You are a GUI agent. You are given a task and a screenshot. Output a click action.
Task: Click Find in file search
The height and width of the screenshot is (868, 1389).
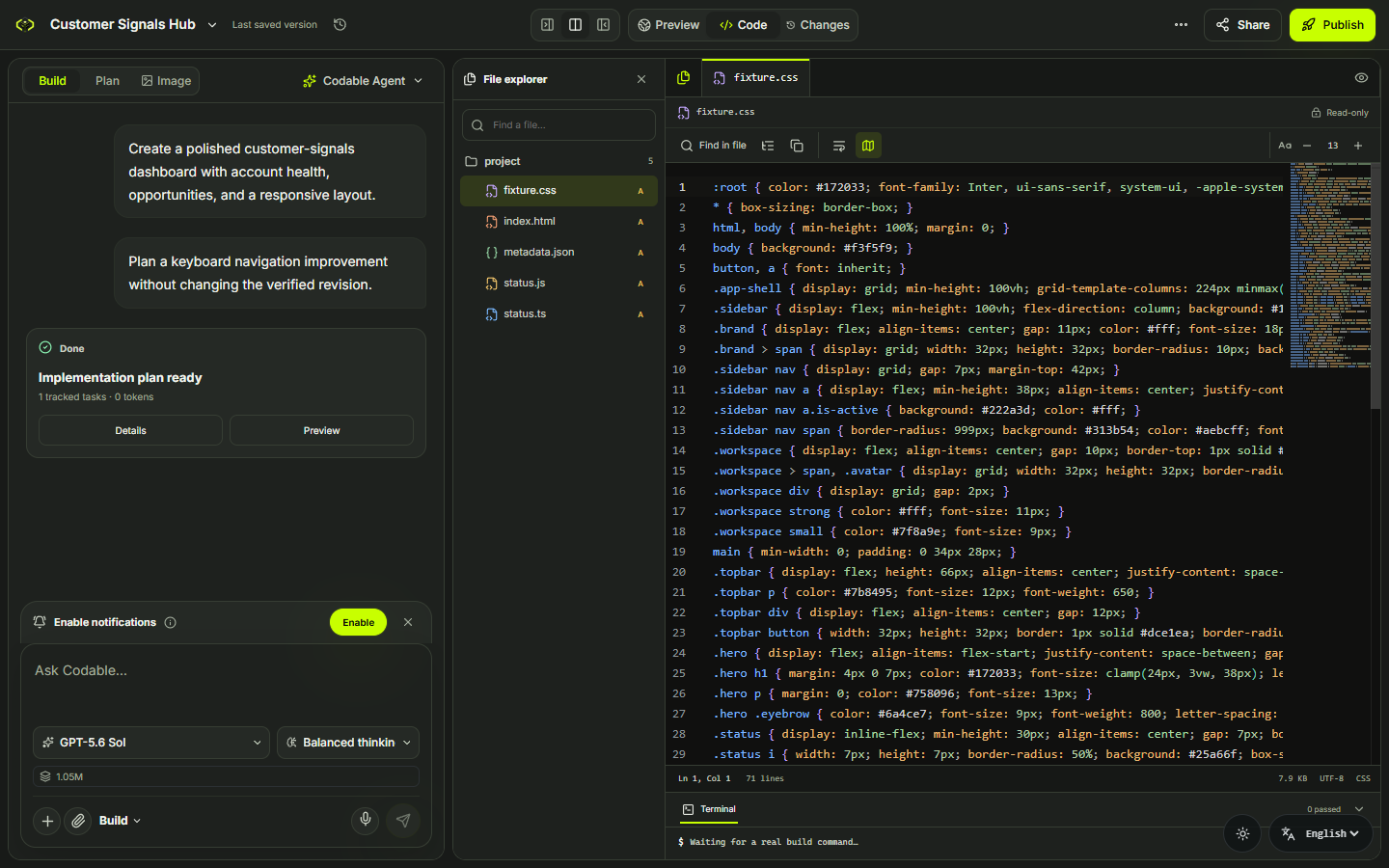(x=714, y=146)
